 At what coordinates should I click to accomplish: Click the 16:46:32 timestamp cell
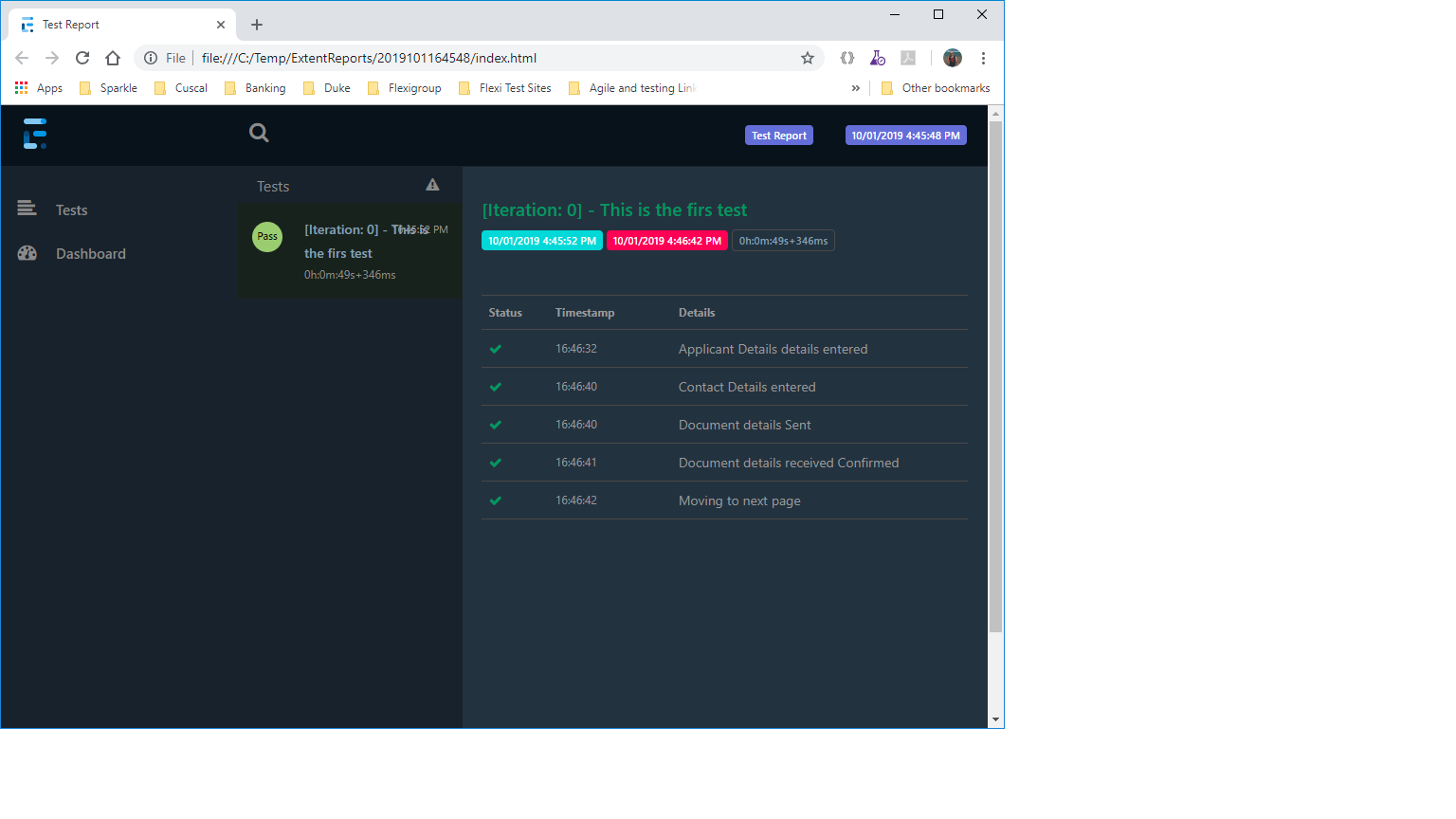pyautogui.click(x=576, y=349)
